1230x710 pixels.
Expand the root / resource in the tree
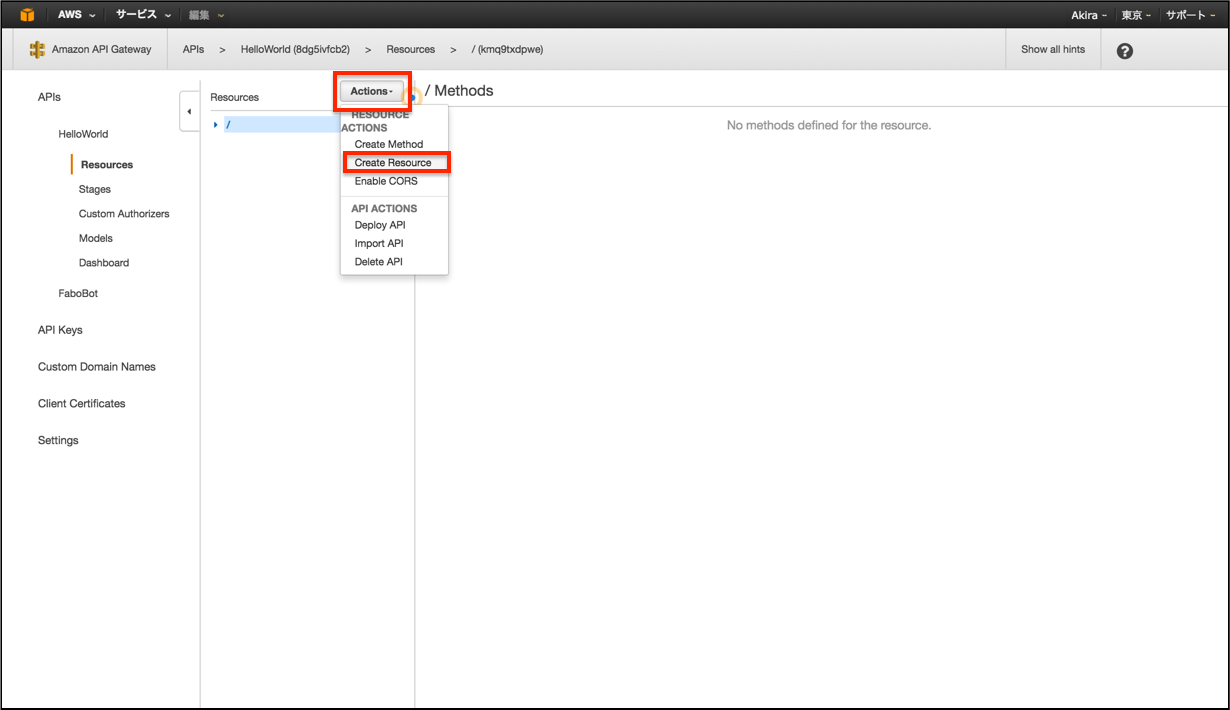[215, 123]
